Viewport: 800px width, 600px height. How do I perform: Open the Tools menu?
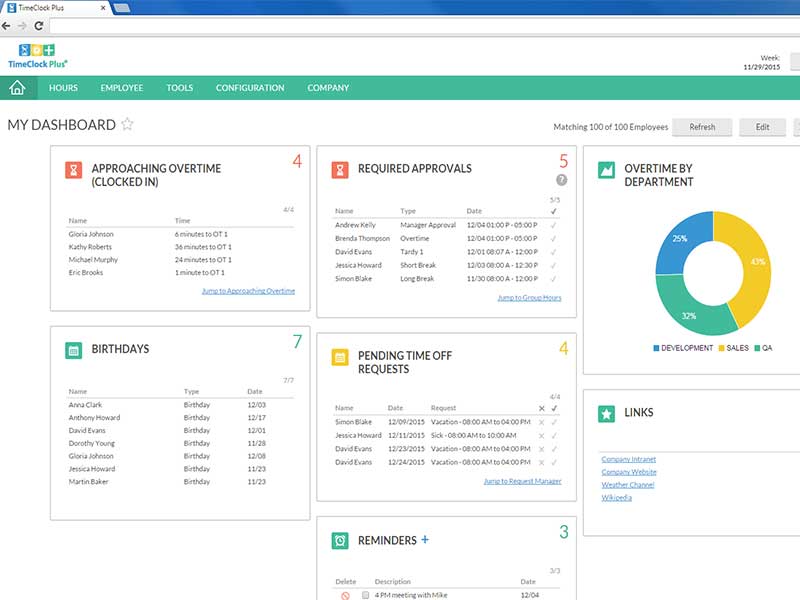point(180,88)
